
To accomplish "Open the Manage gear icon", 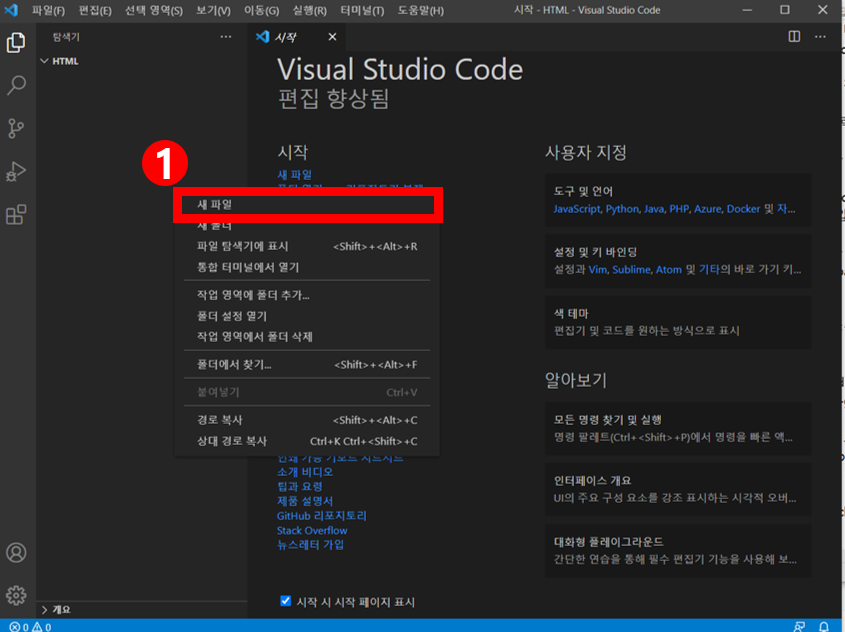I will click(16, 595).
